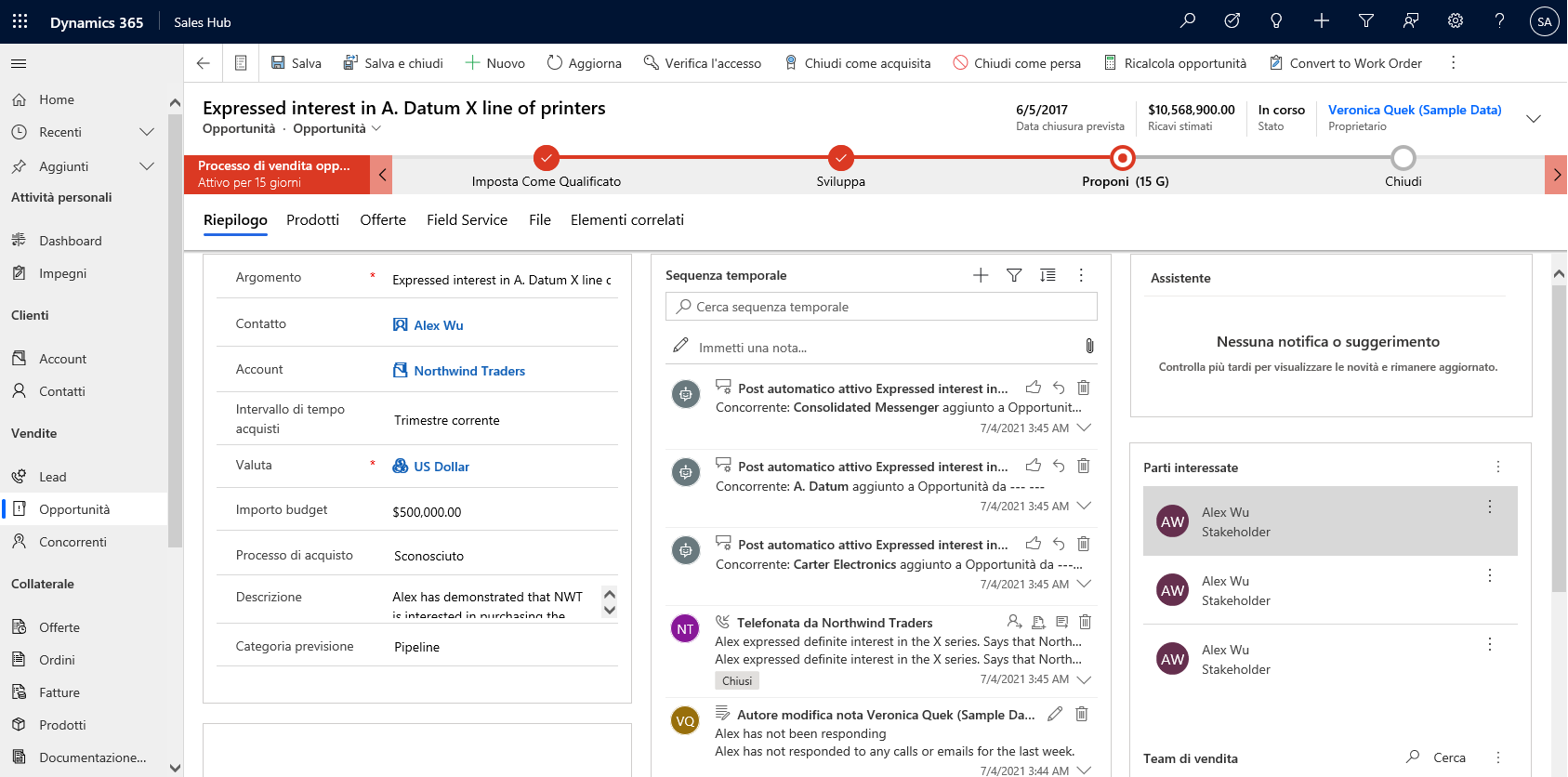Select the Chiudi stage circle in process
The width and height of the screenshot is (1568, 777).
[x=1403, y=158]
